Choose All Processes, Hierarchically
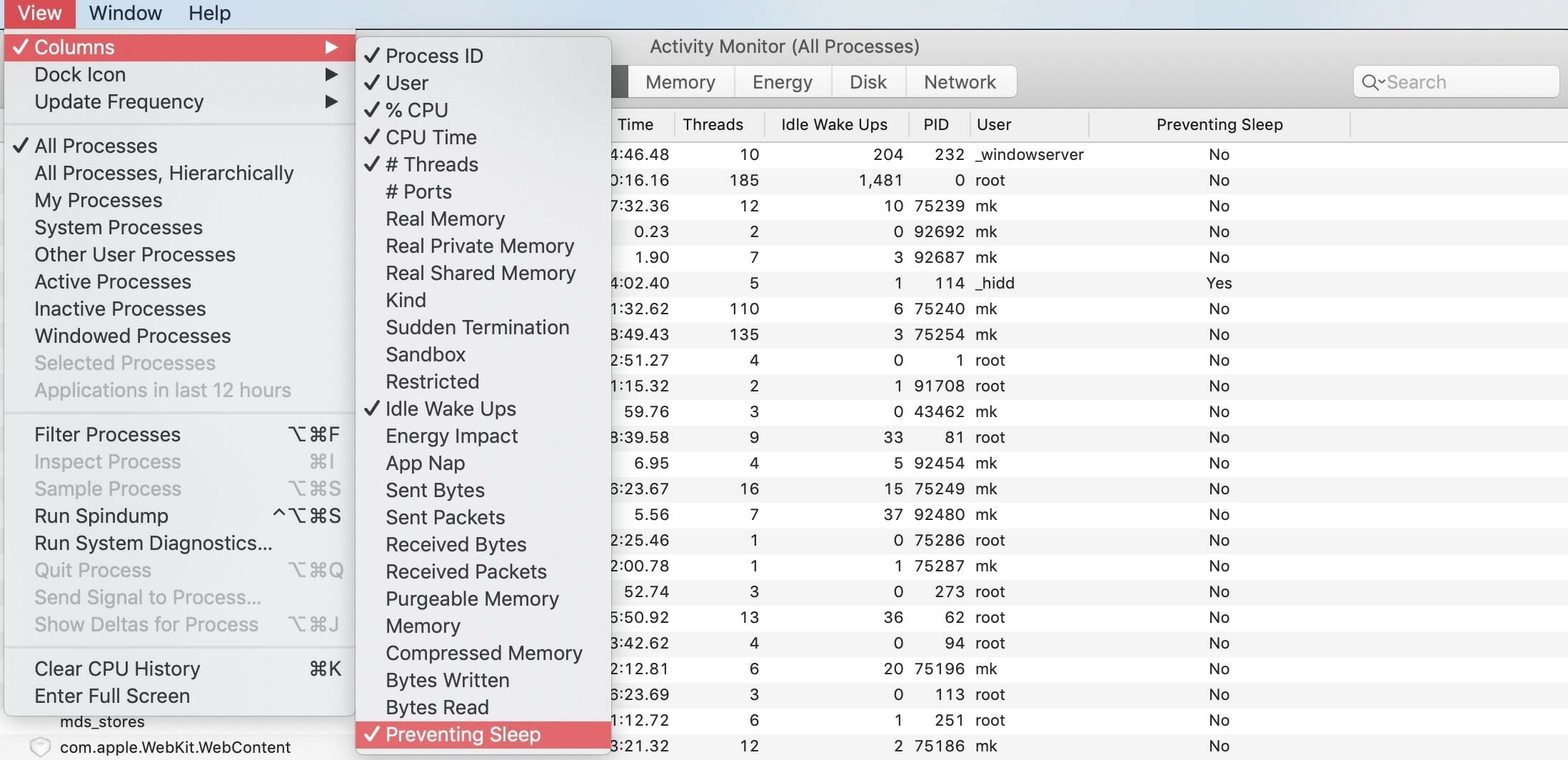The width and height of the screenshot is (1568, 760). (164, 173)
